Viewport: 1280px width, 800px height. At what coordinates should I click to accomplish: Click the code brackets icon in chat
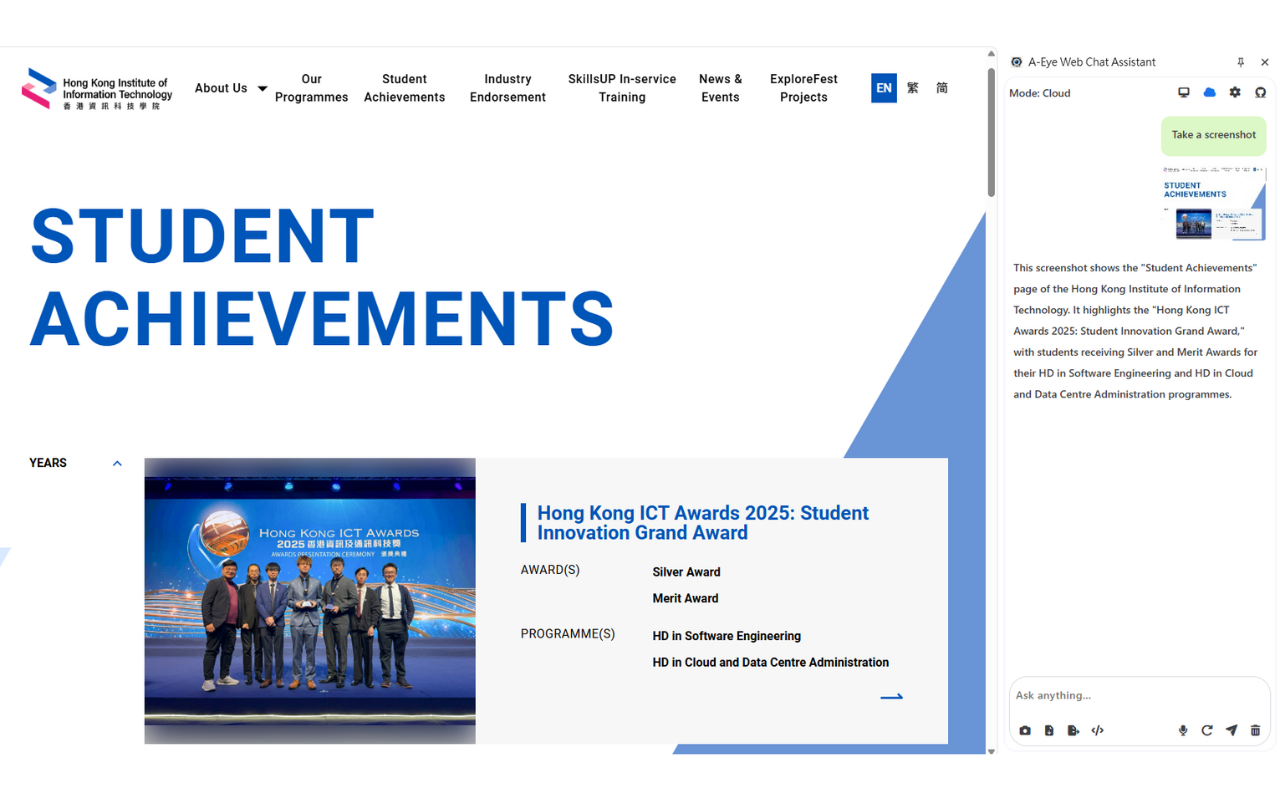point(1097,731)
